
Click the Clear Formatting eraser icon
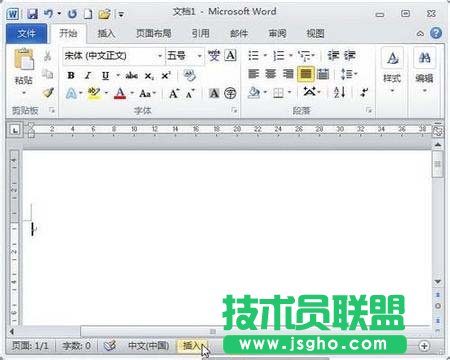[x=190, y=75]
